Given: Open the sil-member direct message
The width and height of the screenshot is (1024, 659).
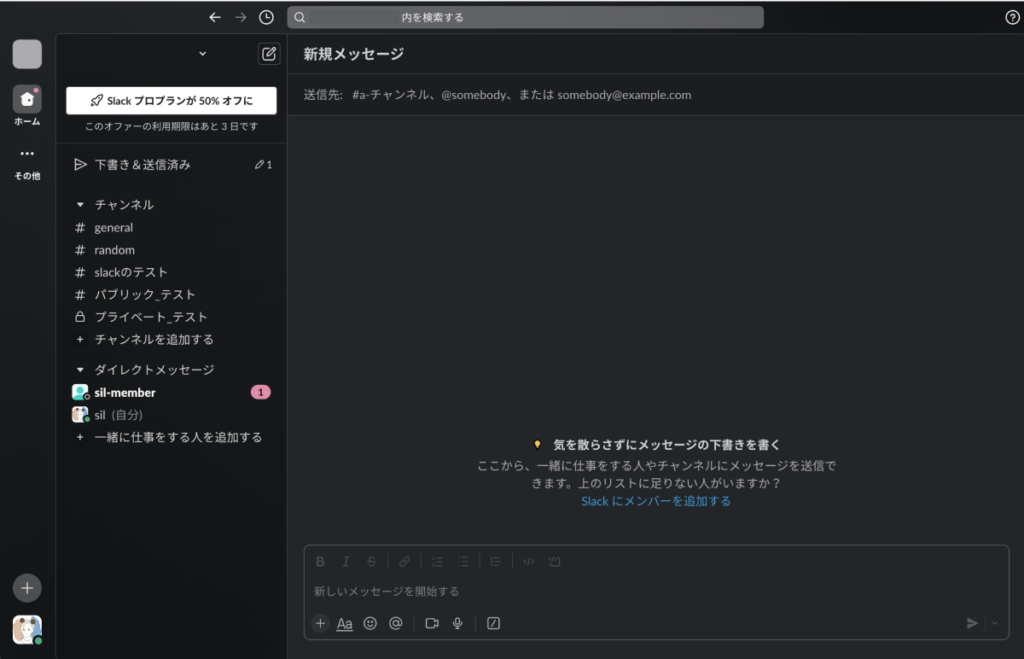Looking at the screenshot, I should pos(125,393).
